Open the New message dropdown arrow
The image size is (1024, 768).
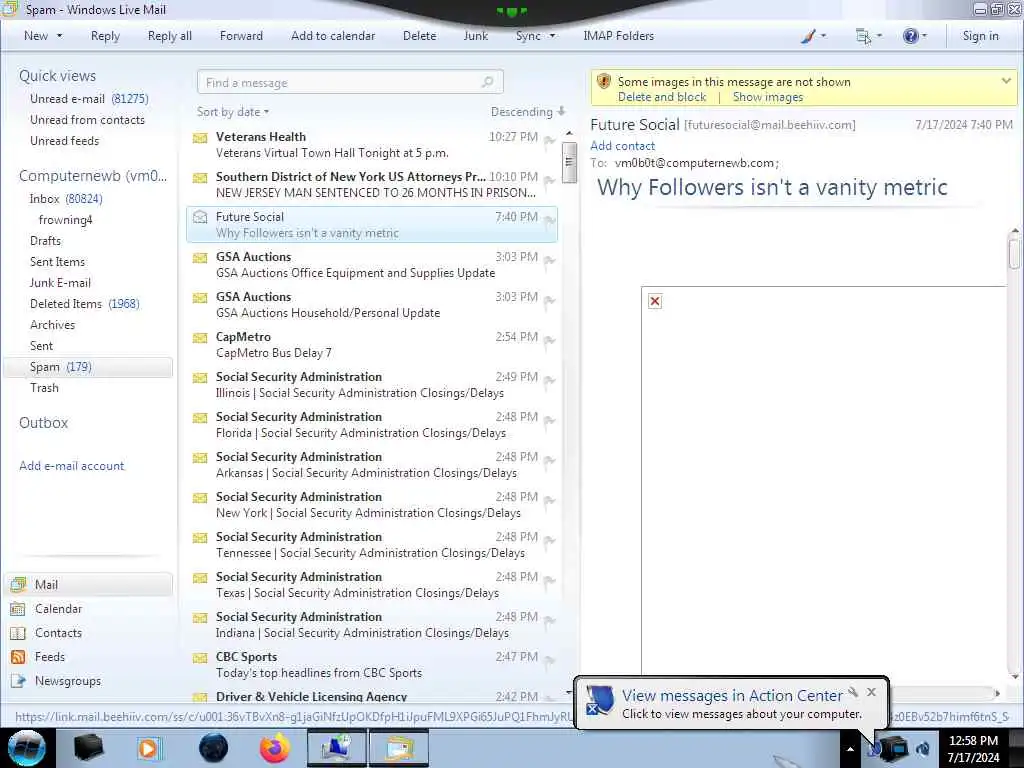pos(59,36)
